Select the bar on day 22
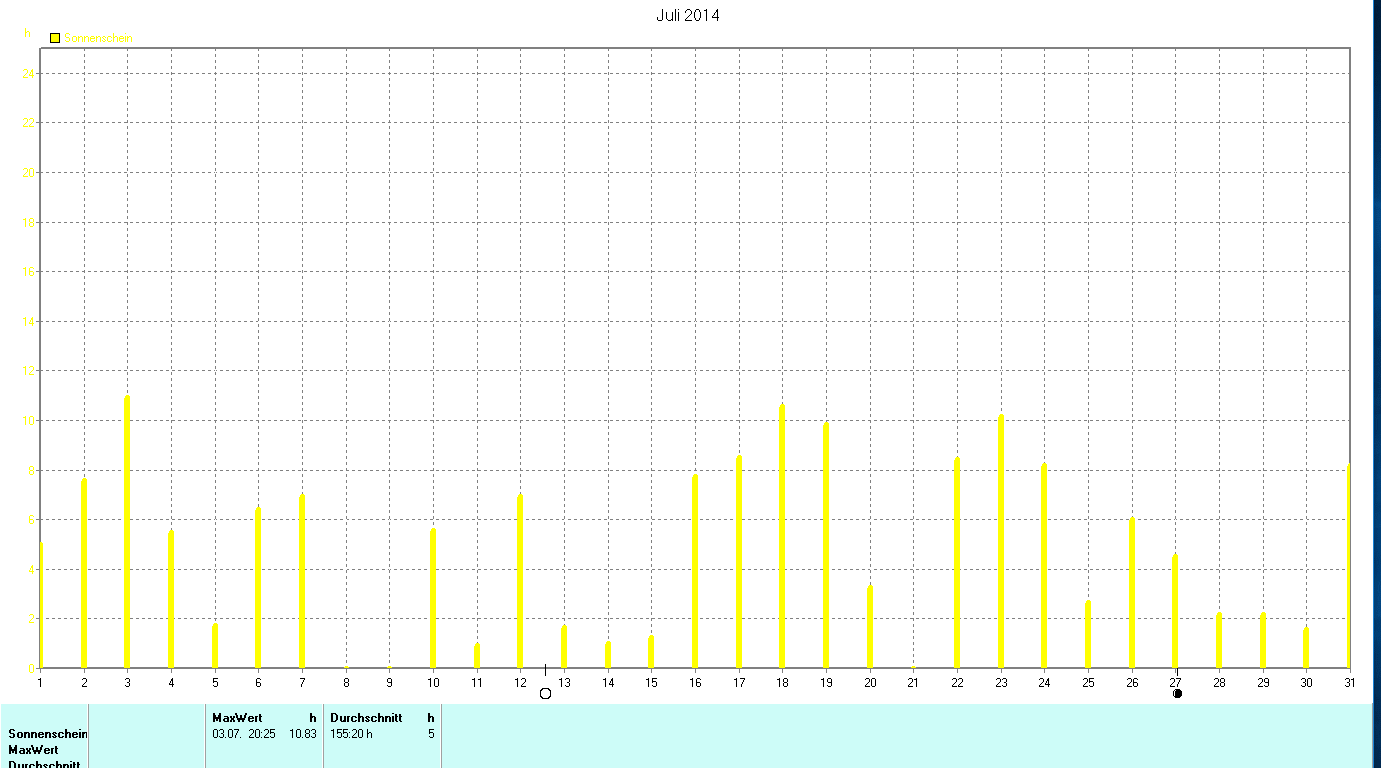The width and height of the screenshot is (1381, 768). pos(957,563)
